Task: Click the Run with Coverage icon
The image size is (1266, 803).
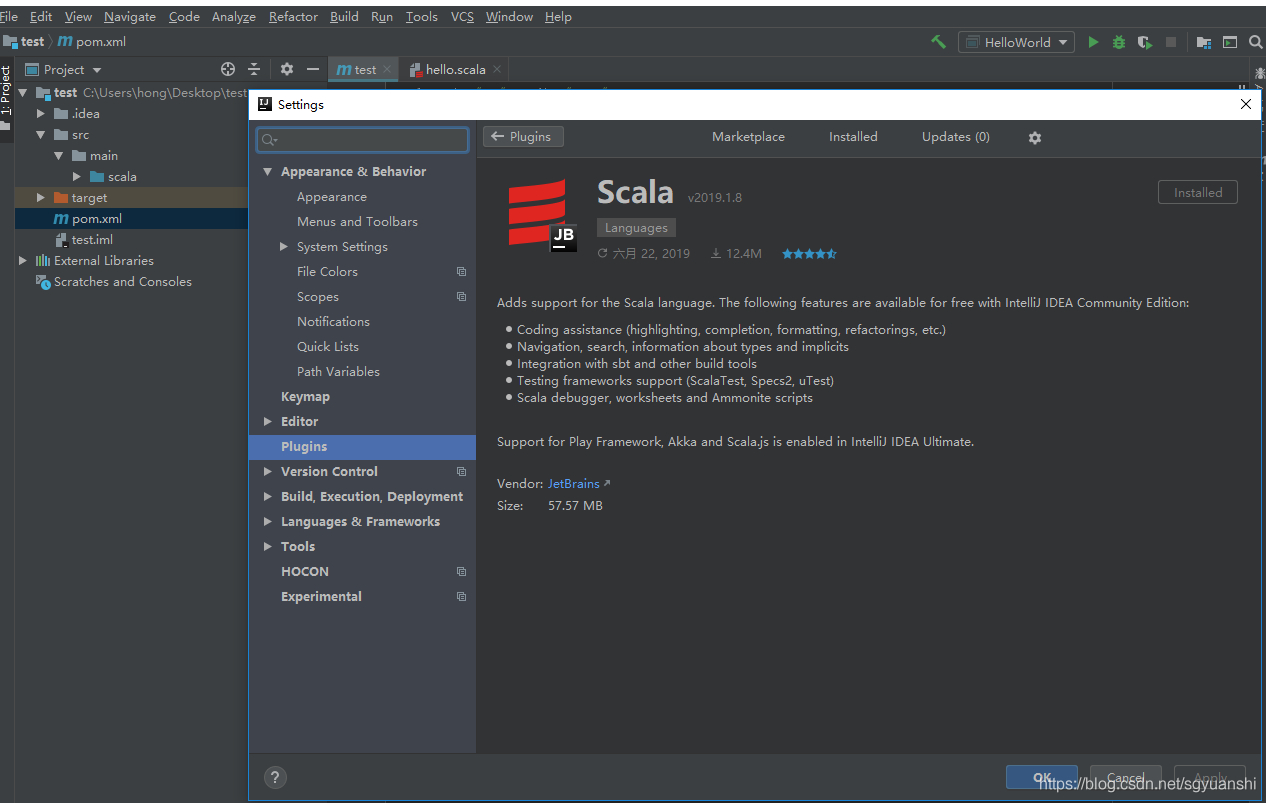Action: tap(1144, 41)
